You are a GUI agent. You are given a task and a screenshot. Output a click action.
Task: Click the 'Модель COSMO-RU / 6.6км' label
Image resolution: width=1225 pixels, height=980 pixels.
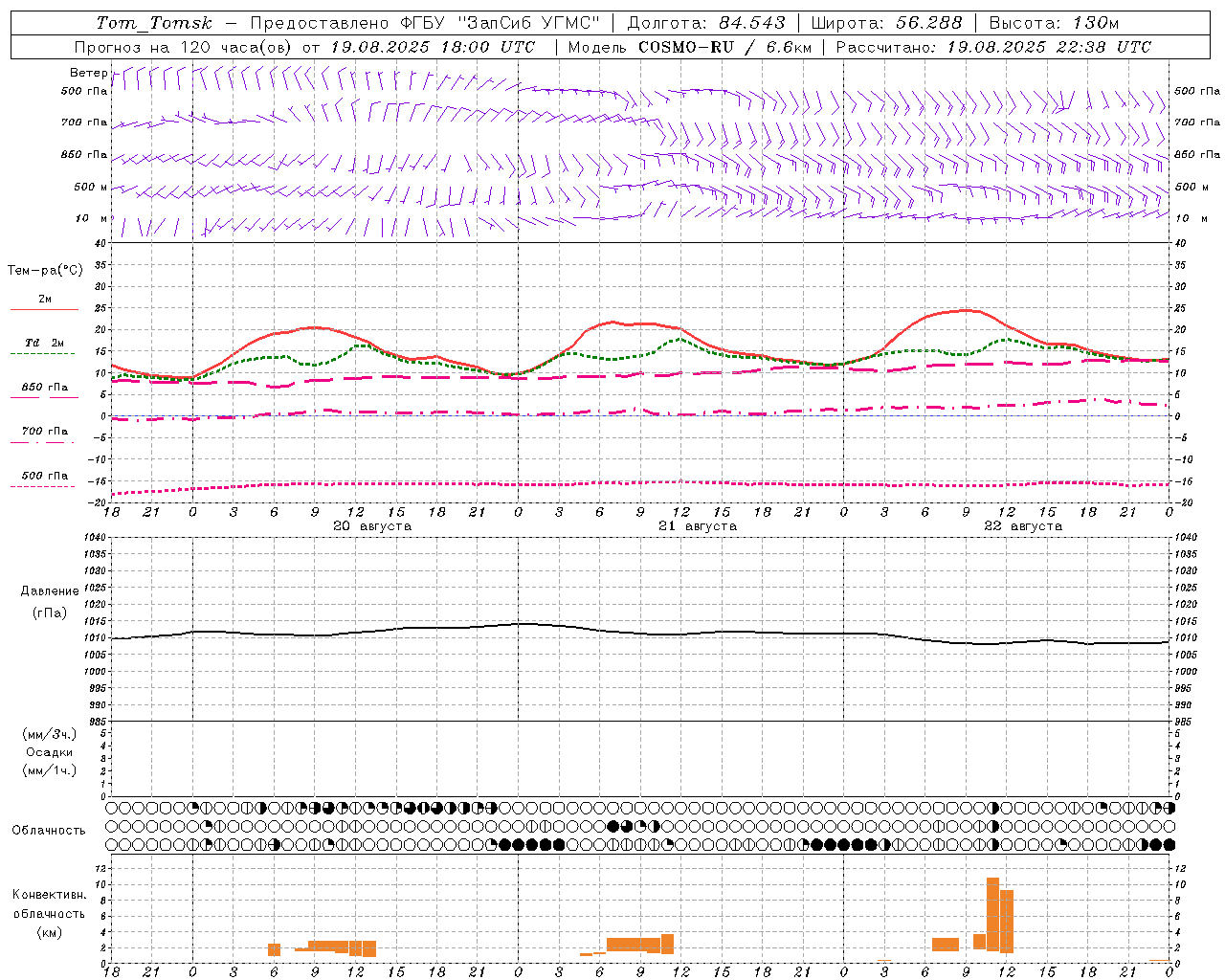(x=690, y=47)
